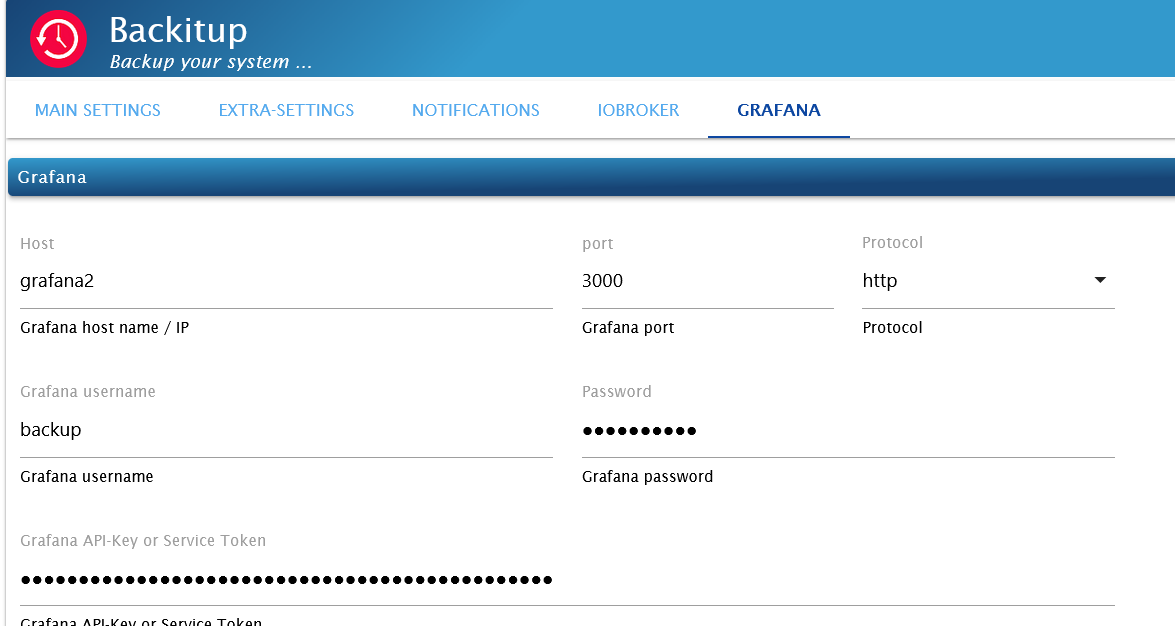Click 'Backup your system ...' subtitle
Viewport: 1175px width, 626px height.
tap(211, 61)
